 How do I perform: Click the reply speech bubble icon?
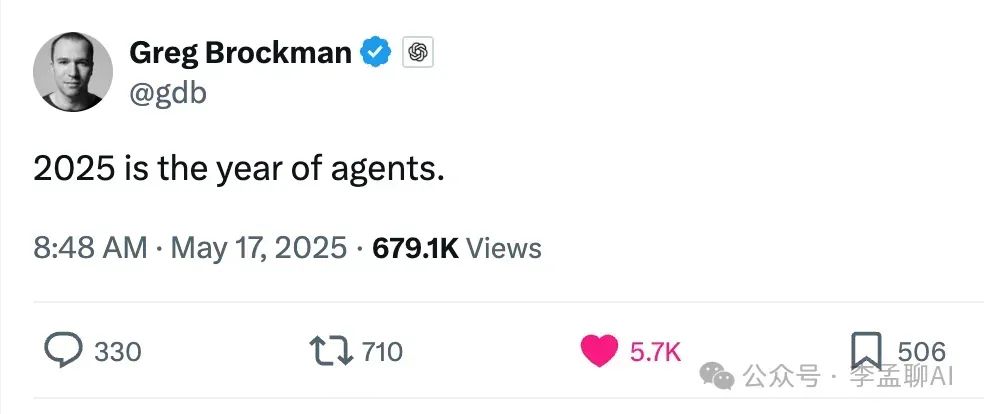(x=64, y=351)
